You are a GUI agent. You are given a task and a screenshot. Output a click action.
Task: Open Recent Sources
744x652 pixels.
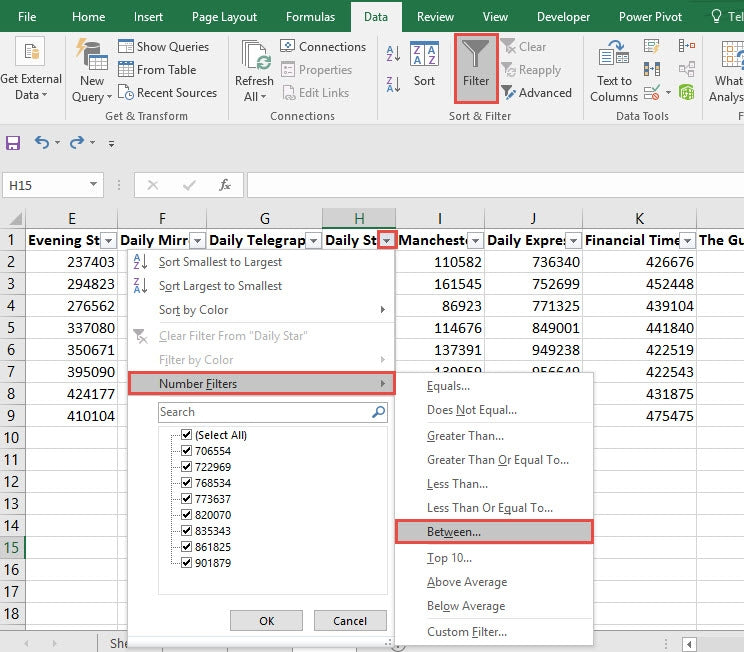click(x=167, y=93)
